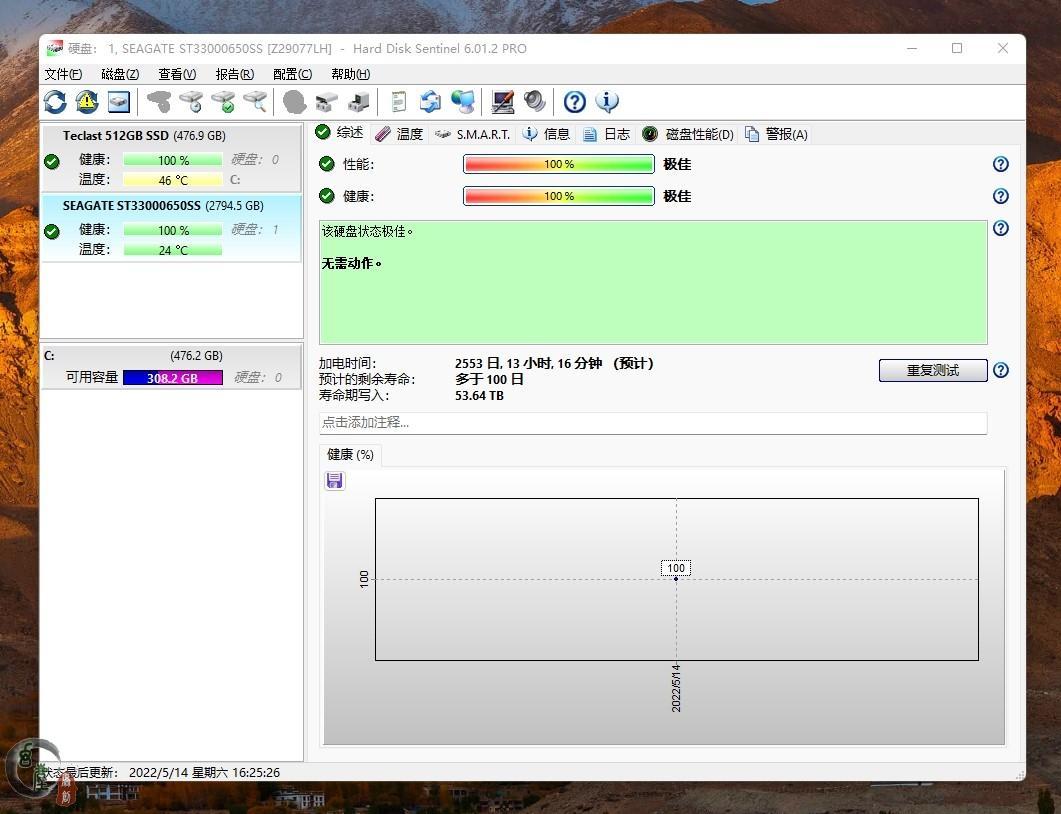Screen dimensions: 1061x814
Task: Click the C: available capacity bar
Action: (172, 378)
